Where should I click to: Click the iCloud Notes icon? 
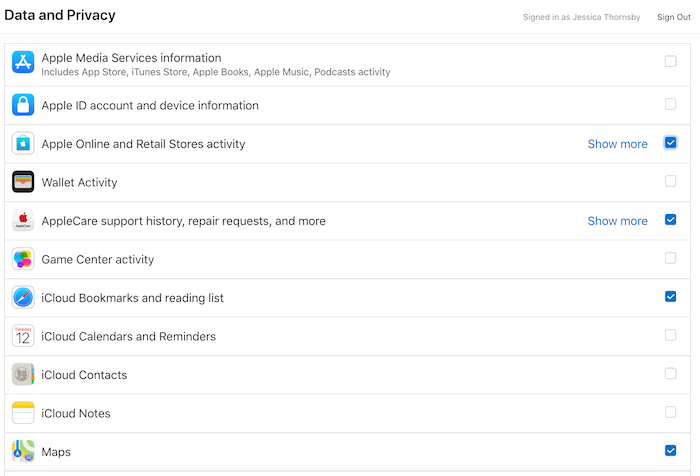pos(23,413)
